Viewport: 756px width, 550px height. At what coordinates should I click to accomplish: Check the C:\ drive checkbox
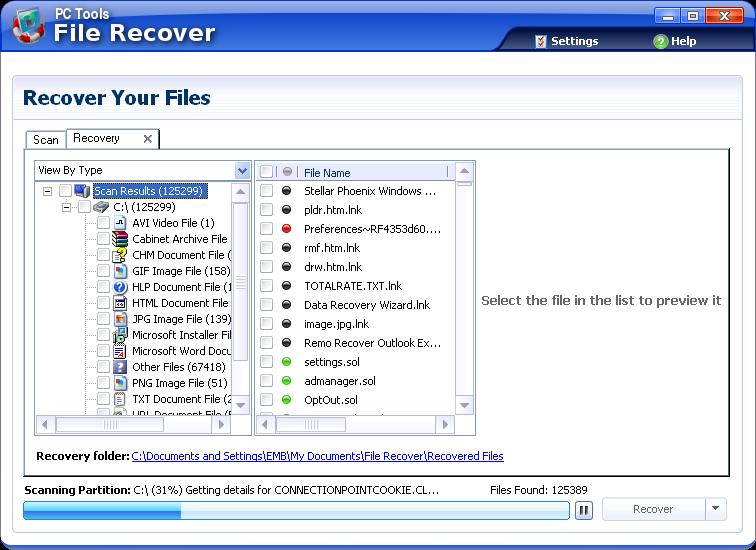(84, 207)
